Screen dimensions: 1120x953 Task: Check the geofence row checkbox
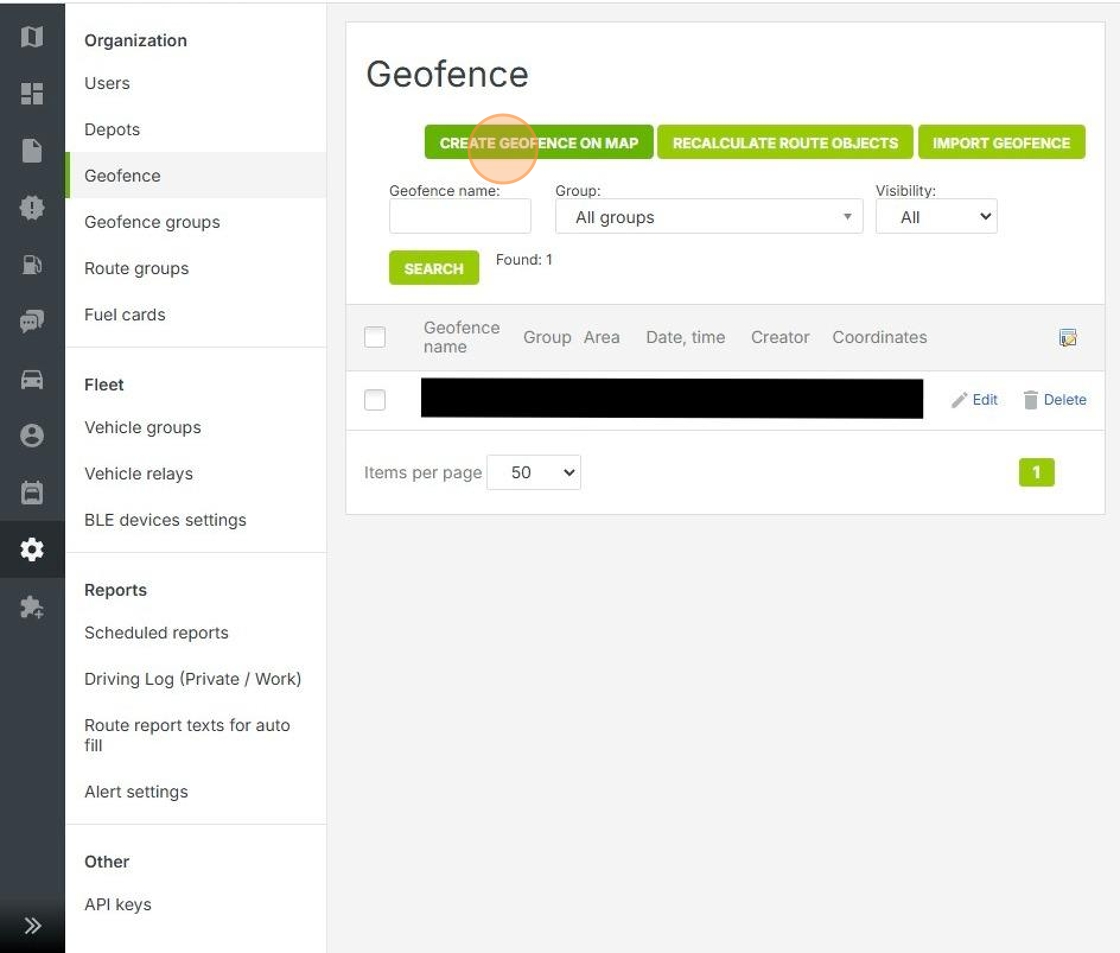point(375,400)
